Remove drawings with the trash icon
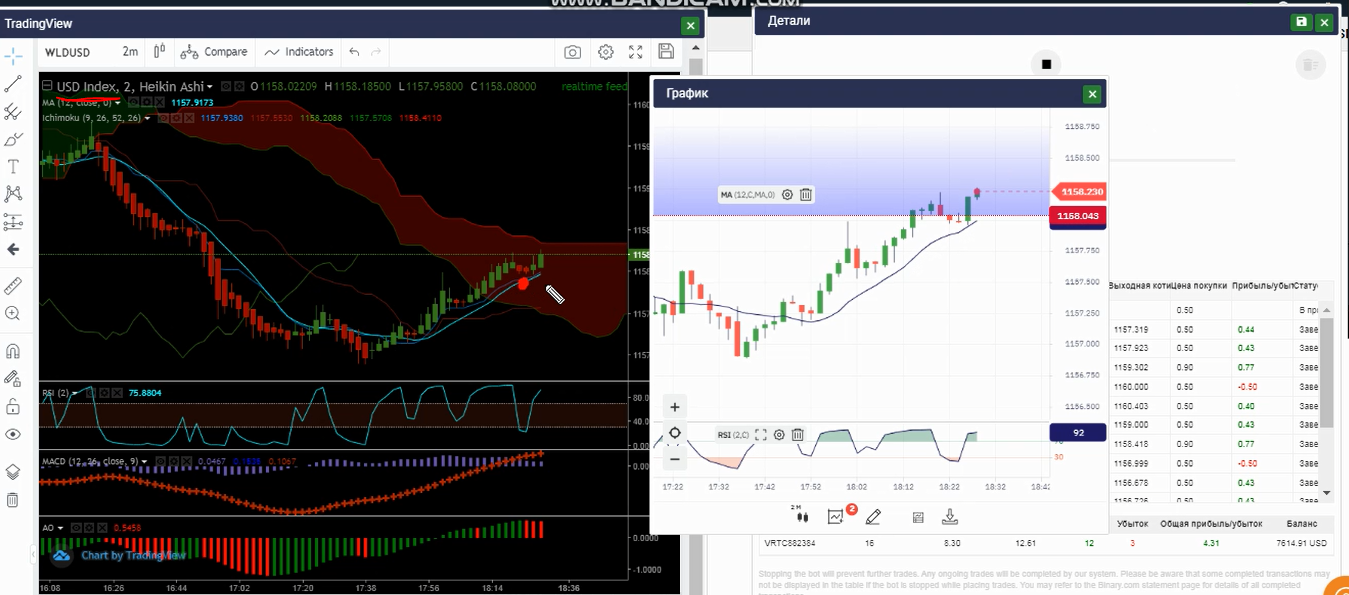The width and height of the screenshot is (1349, 595). (x=13, y=500)
